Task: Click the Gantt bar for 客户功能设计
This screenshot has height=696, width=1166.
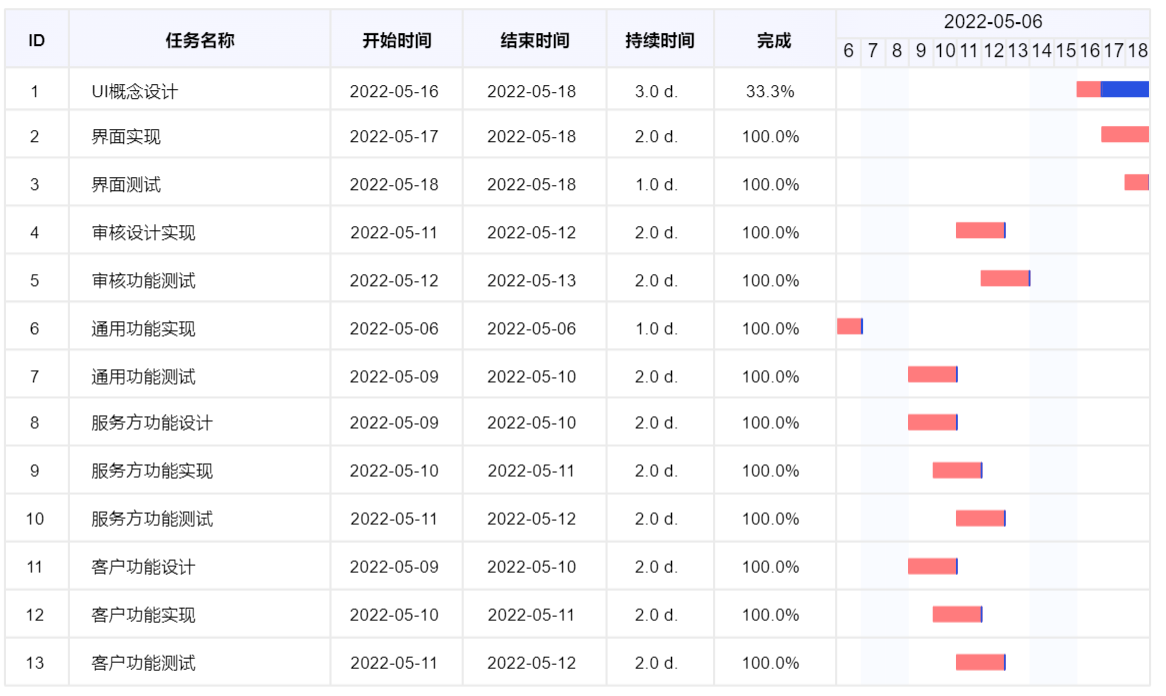Action: click(933, 567)
